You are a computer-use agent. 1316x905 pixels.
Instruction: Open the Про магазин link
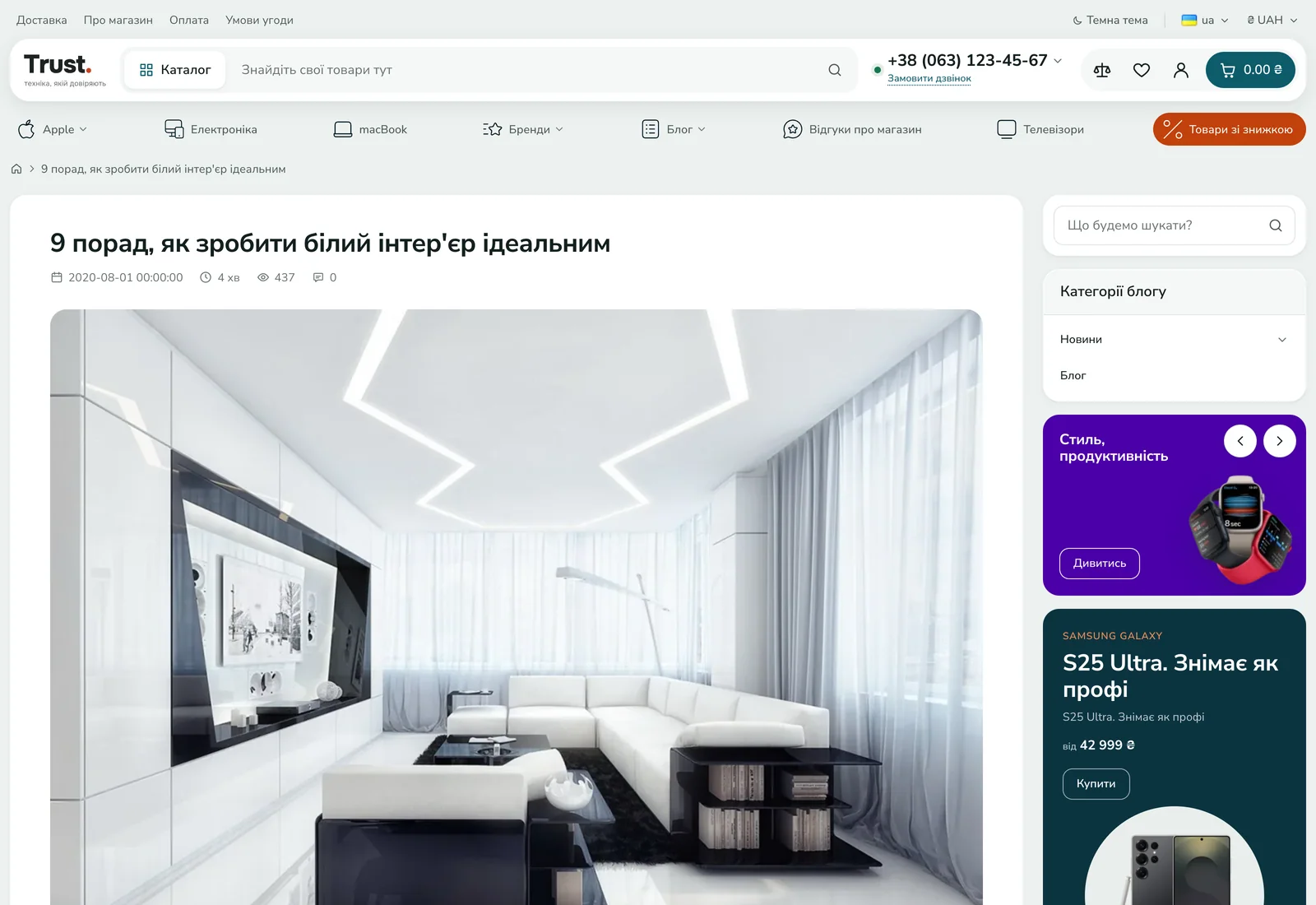tap(118, 20)
